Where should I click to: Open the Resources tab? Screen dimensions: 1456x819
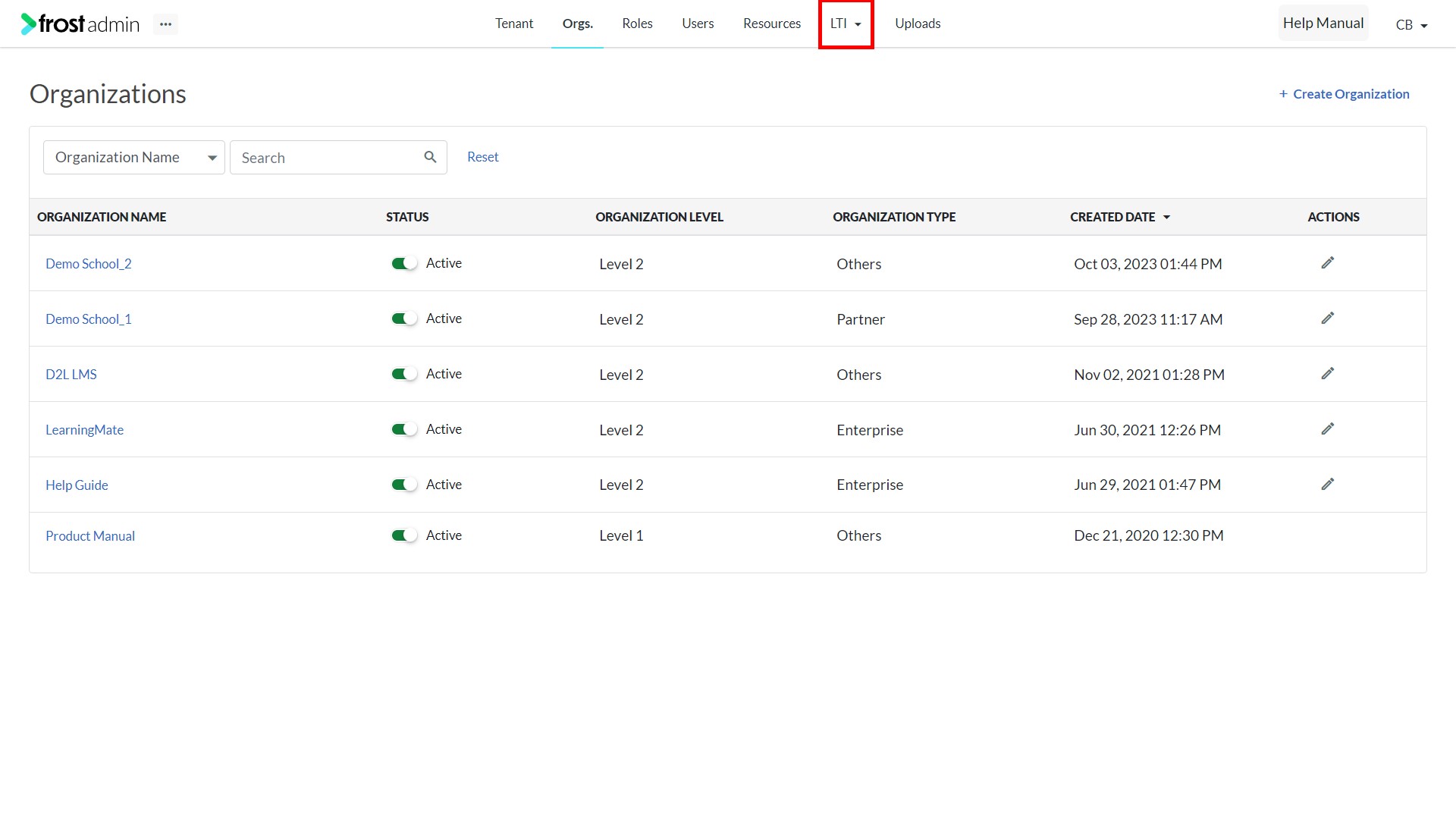[x=772, y=24]
